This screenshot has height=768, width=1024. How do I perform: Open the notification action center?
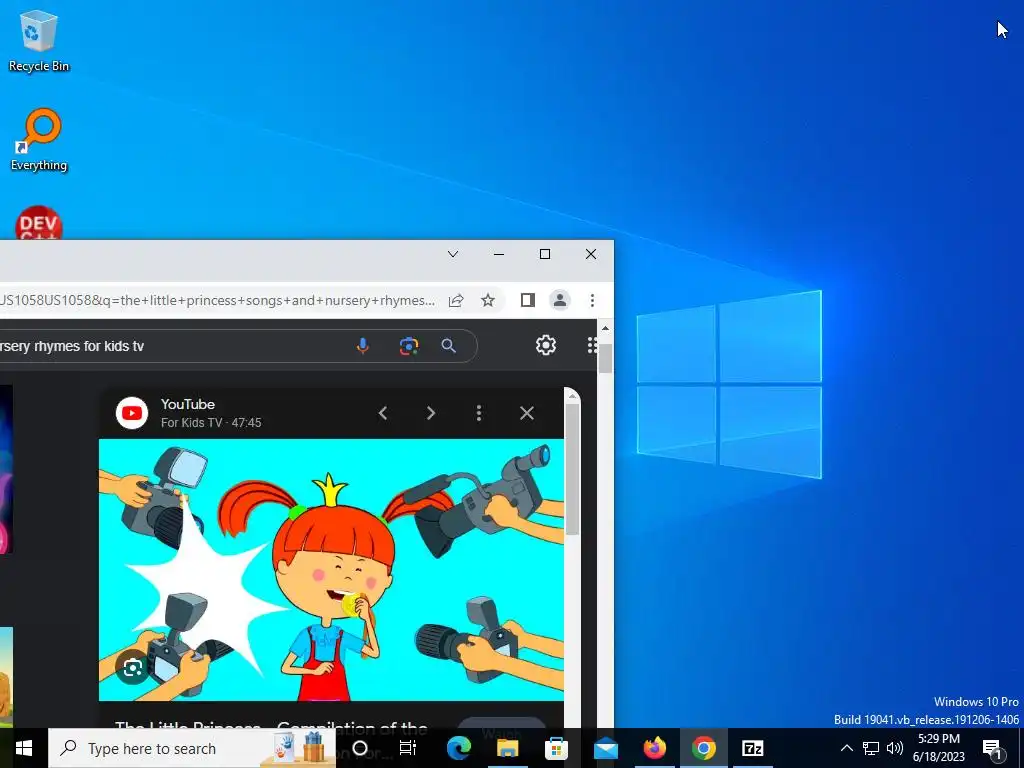pyautogui.click(x=993, y=748)
